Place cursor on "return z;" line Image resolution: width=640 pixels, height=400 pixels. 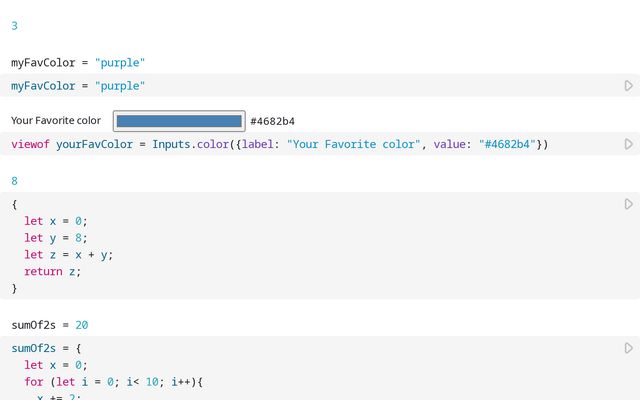(52, 271)
